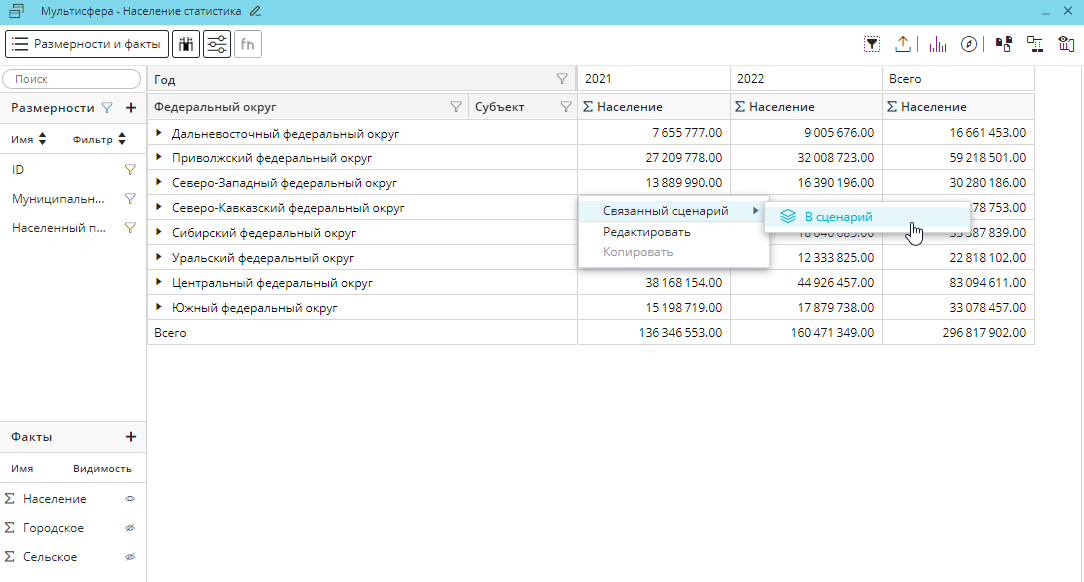1084x582 pixels.
Task: Show the Сельское fact via eye icon
Action: (129, 557)
